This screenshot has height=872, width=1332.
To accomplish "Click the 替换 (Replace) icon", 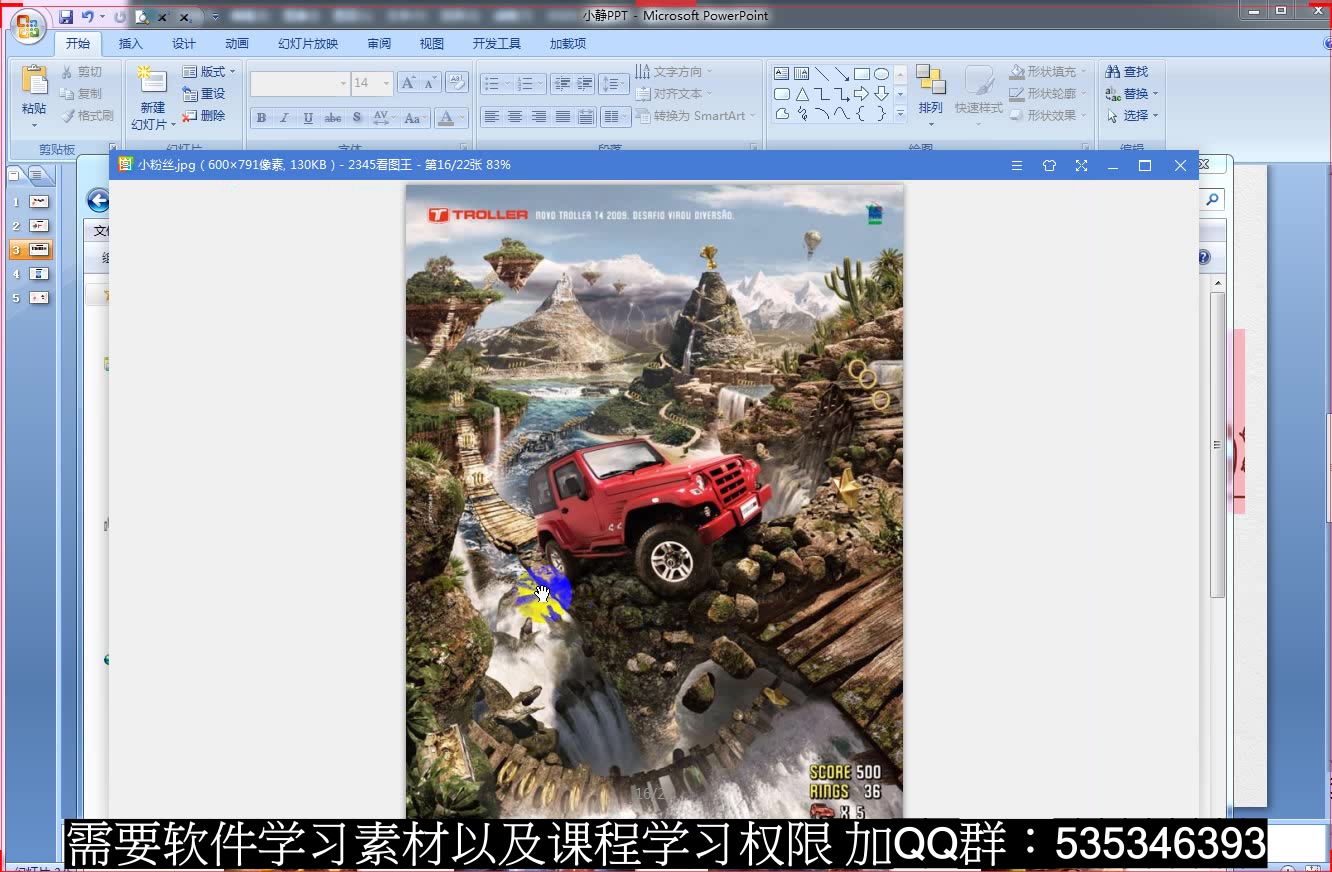I will click(x=1130, y=93).
